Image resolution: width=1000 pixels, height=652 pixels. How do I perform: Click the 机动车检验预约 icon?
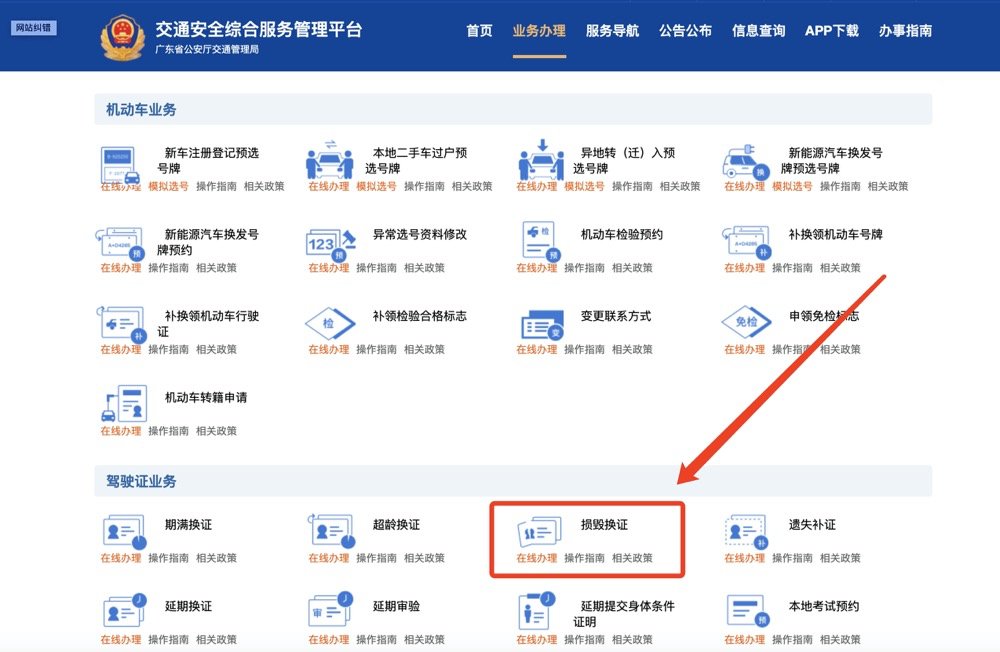click(x=541, y=241)
